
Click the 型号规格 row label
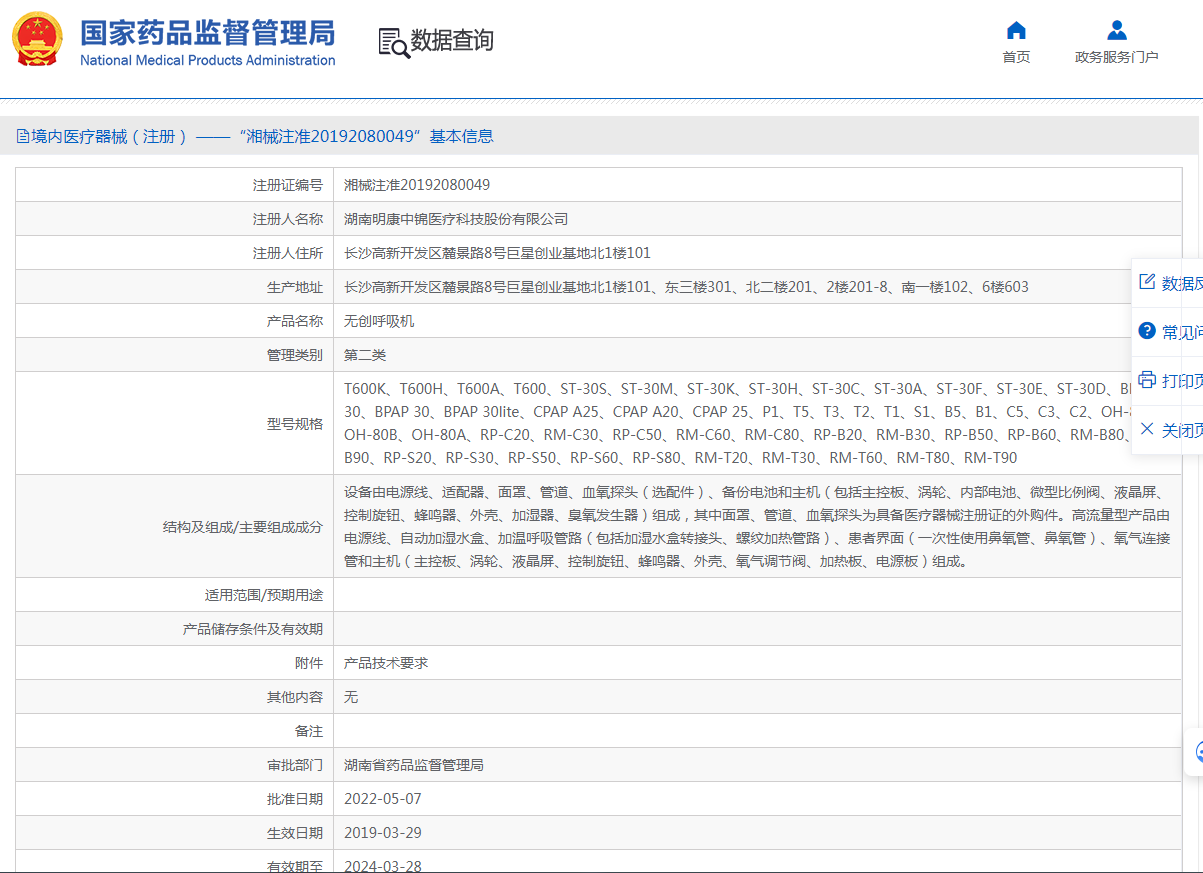pos(295,423)
